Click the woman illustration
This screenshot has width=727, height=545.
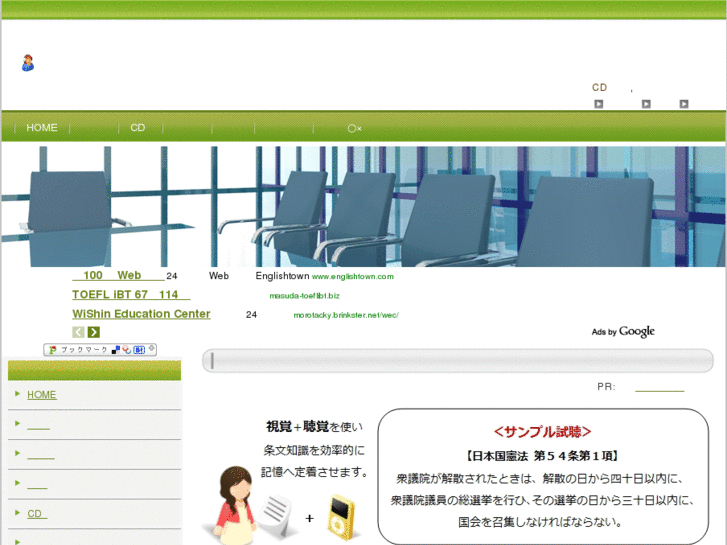coord(234,506)
